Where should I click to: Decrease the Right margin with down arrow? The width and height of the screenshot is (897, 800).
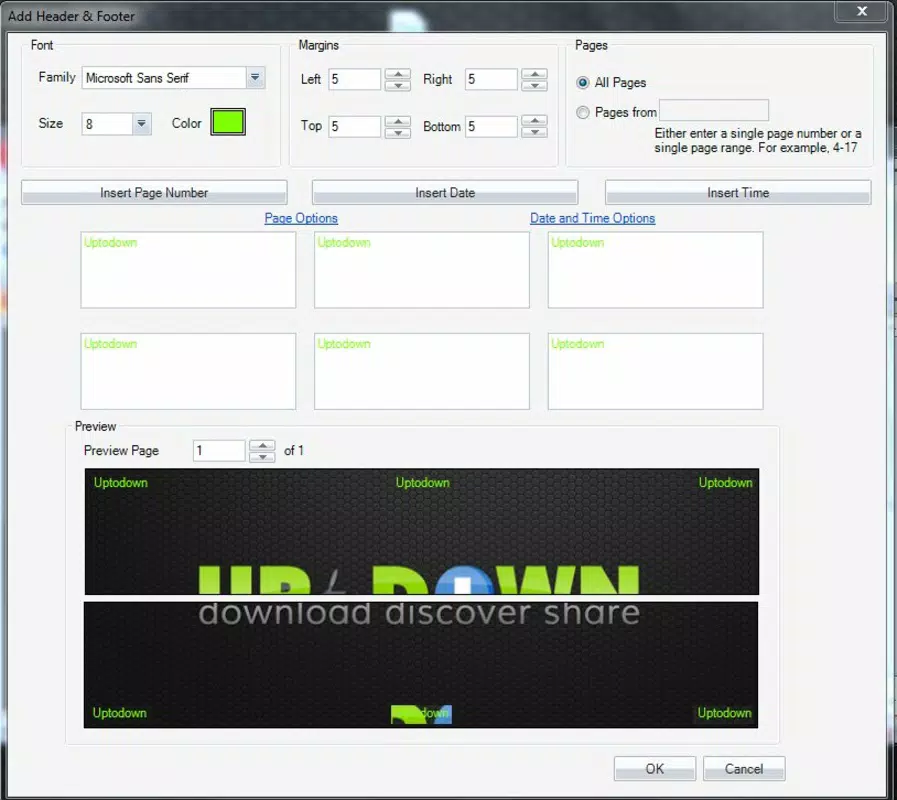click(x=534, y=85)
